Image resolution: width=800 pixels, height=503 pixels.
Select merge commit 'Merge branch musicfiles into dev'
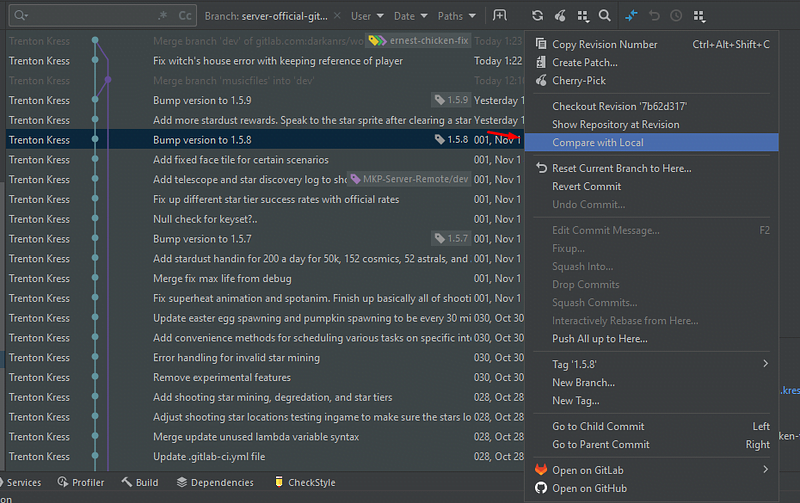point(265,81)
